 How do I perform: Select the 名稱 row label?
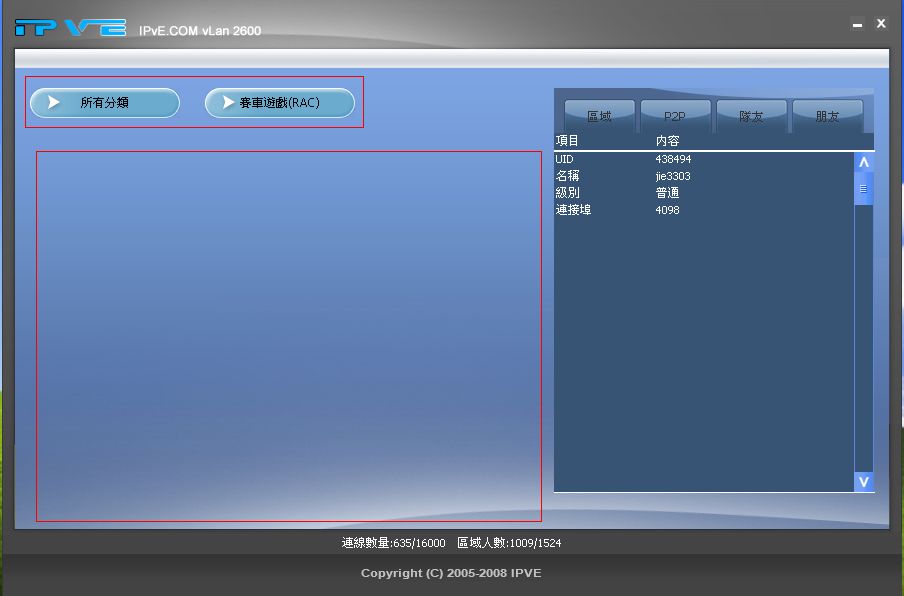pos(567,176)
